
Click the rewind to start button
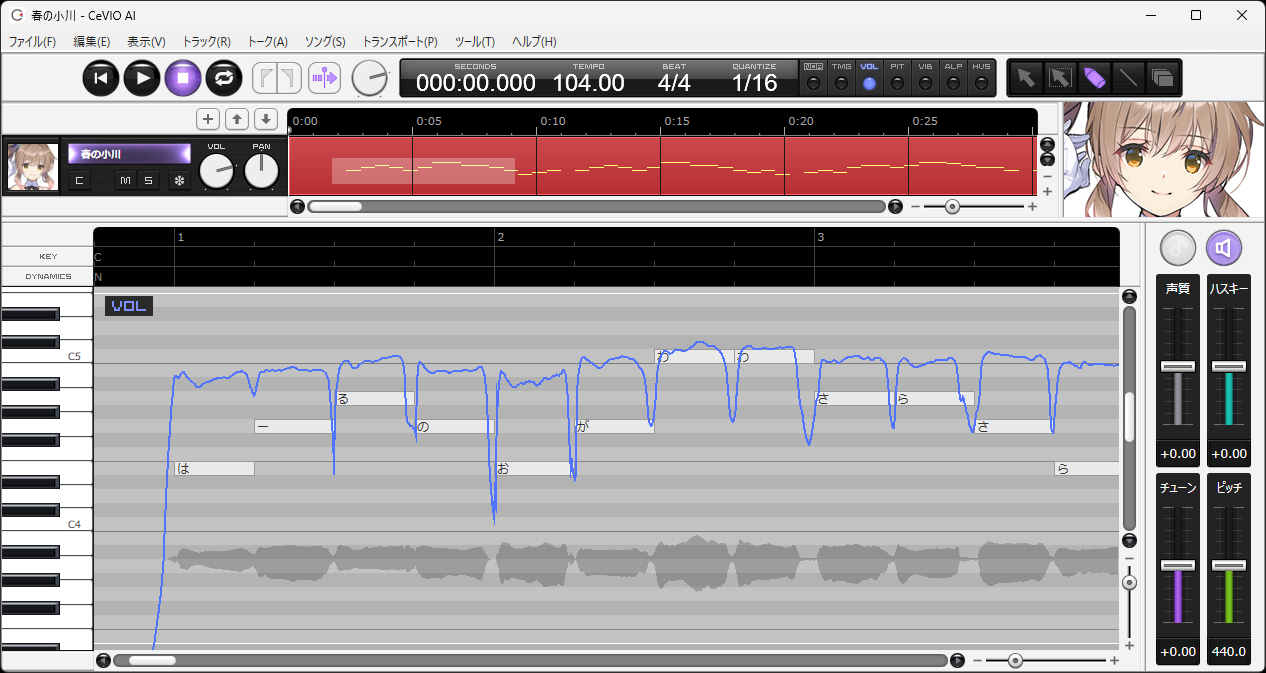(101, 77)
